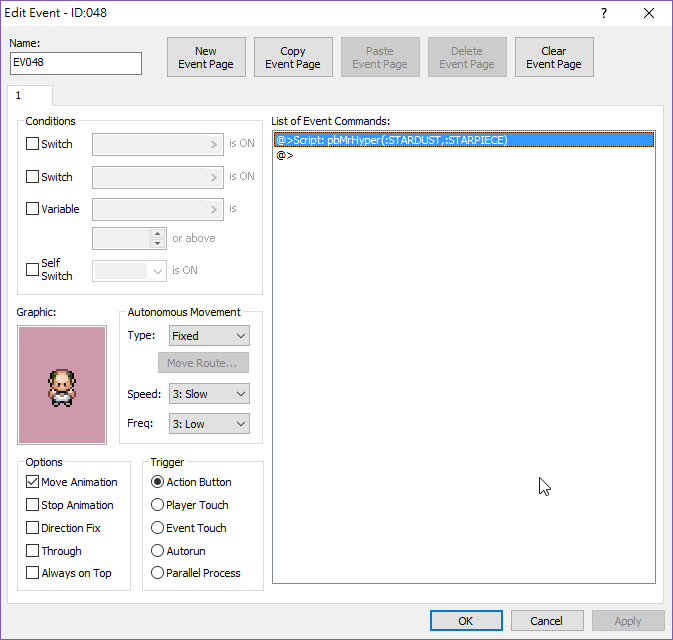Viewport: 673px width, 640px height.
Task: Select the pbMrHyper script command line
Action: 392,140
